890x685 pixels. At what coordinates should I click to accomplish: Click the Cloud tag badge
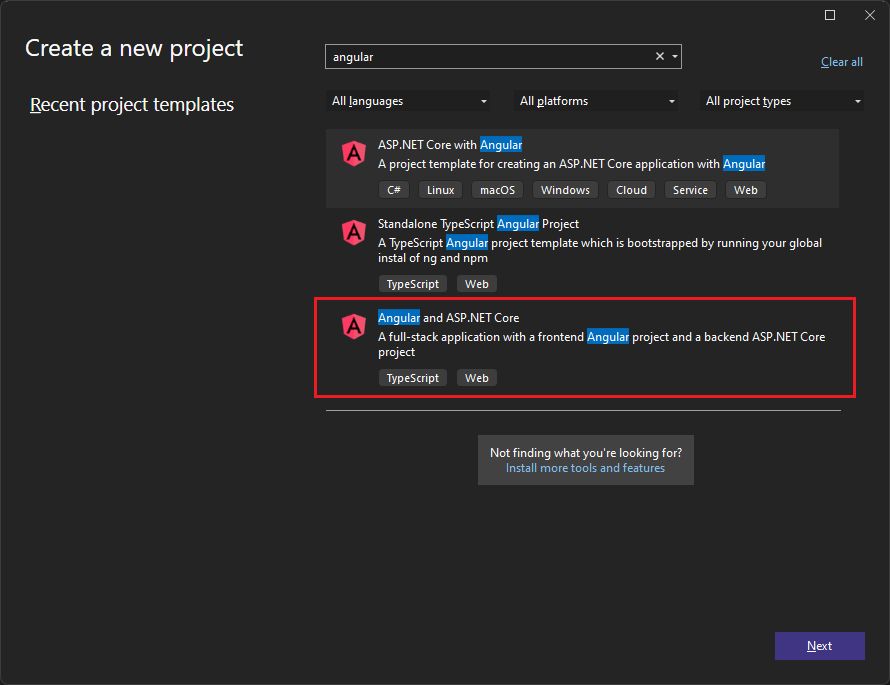(x=631, y=189)
